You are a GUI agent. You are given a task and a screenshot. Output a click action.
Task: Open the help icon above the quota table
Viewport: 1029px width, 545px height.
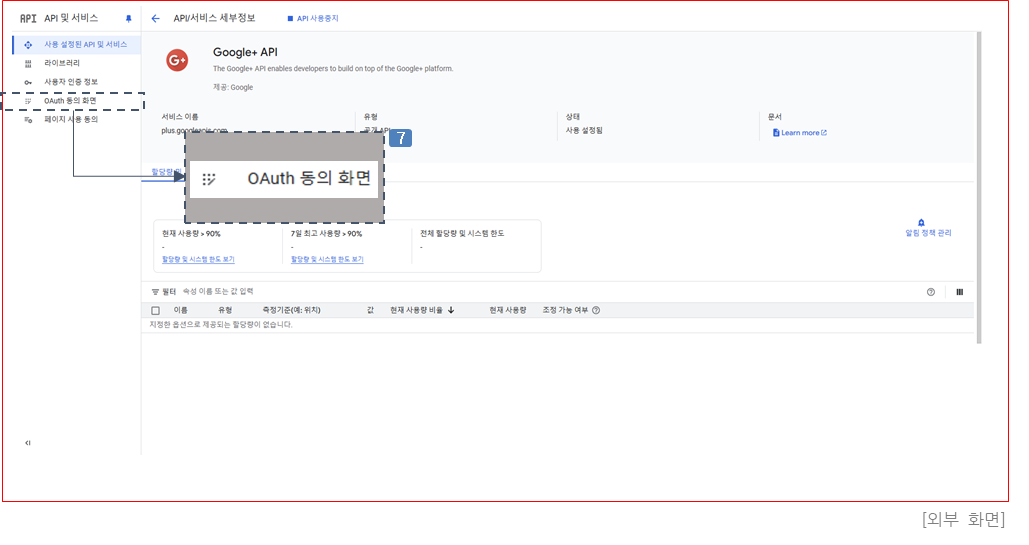pos(931,292)
